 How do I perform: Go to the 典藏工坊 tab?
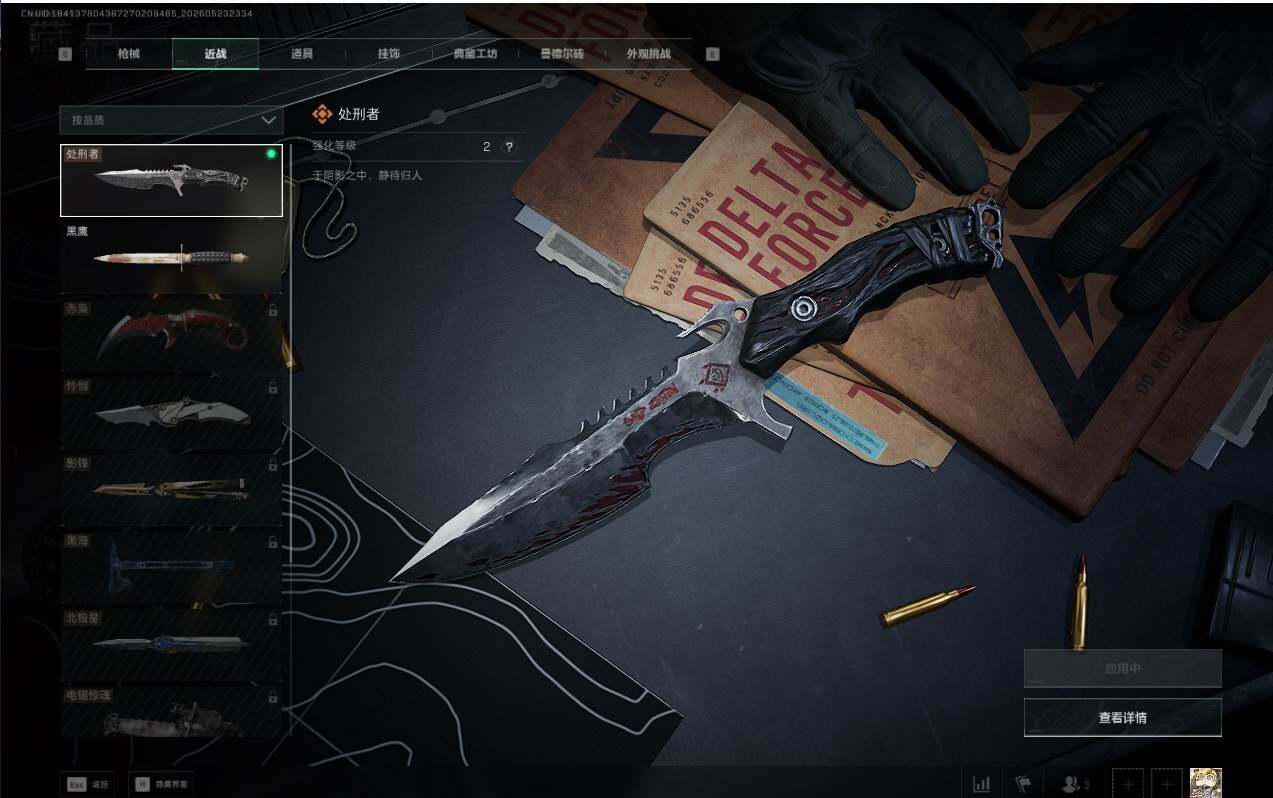click(x=475, y=54)
